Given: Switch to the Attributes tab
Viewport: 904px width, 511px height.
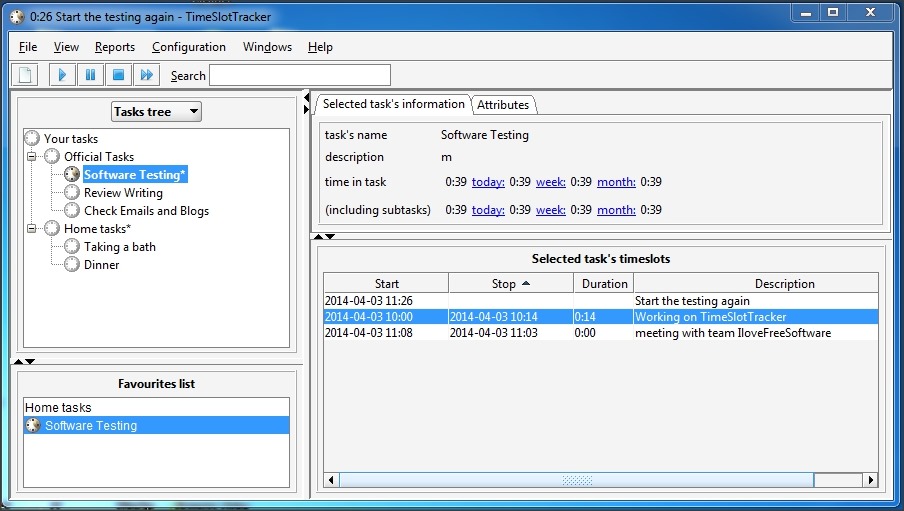Looking at the screenshot, I should (x=503, y=105).
